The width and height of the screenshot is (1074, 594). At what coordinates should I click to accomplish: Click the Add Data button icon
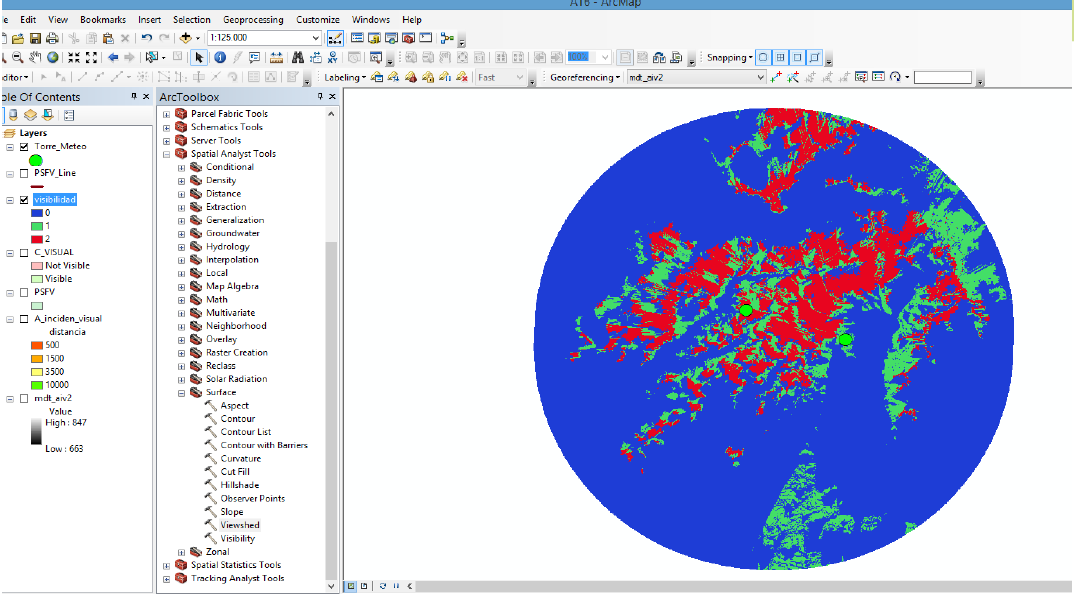[186, 38]
